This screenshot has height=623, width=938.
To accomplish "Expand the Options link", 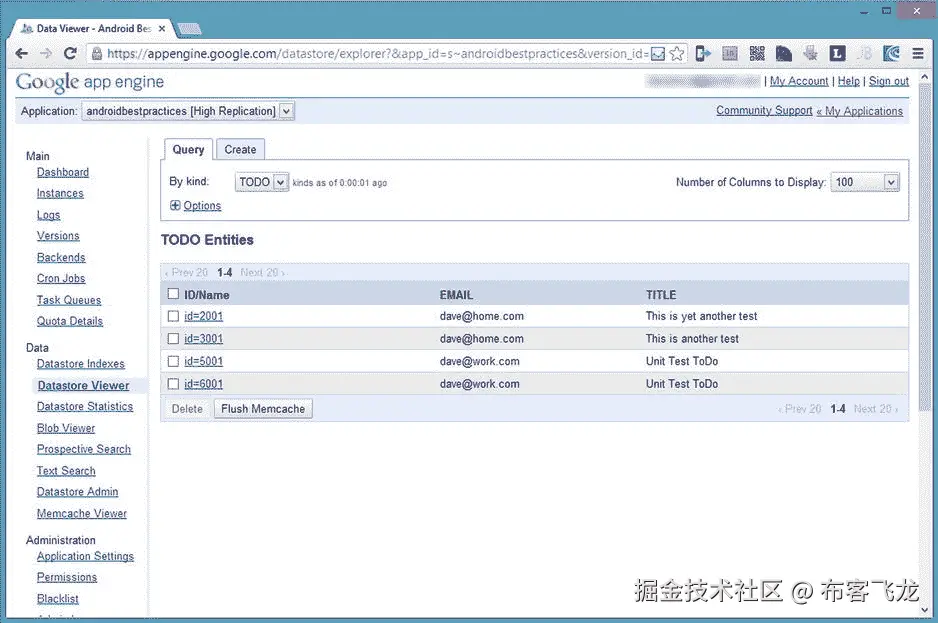I will click(x=202, y=206).
